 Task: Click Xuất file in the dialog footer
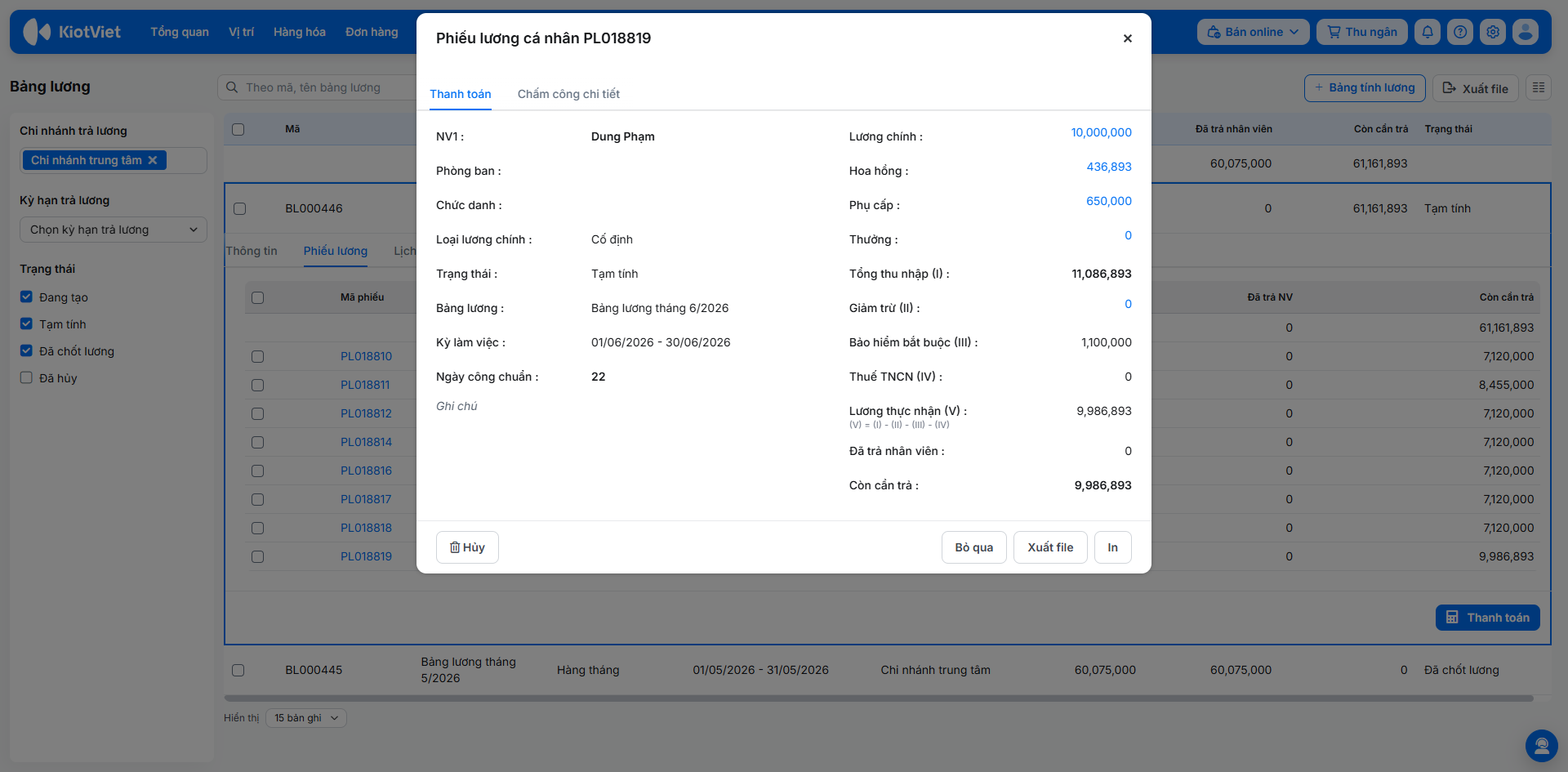pyautogui.click(x=1050, y=547)
